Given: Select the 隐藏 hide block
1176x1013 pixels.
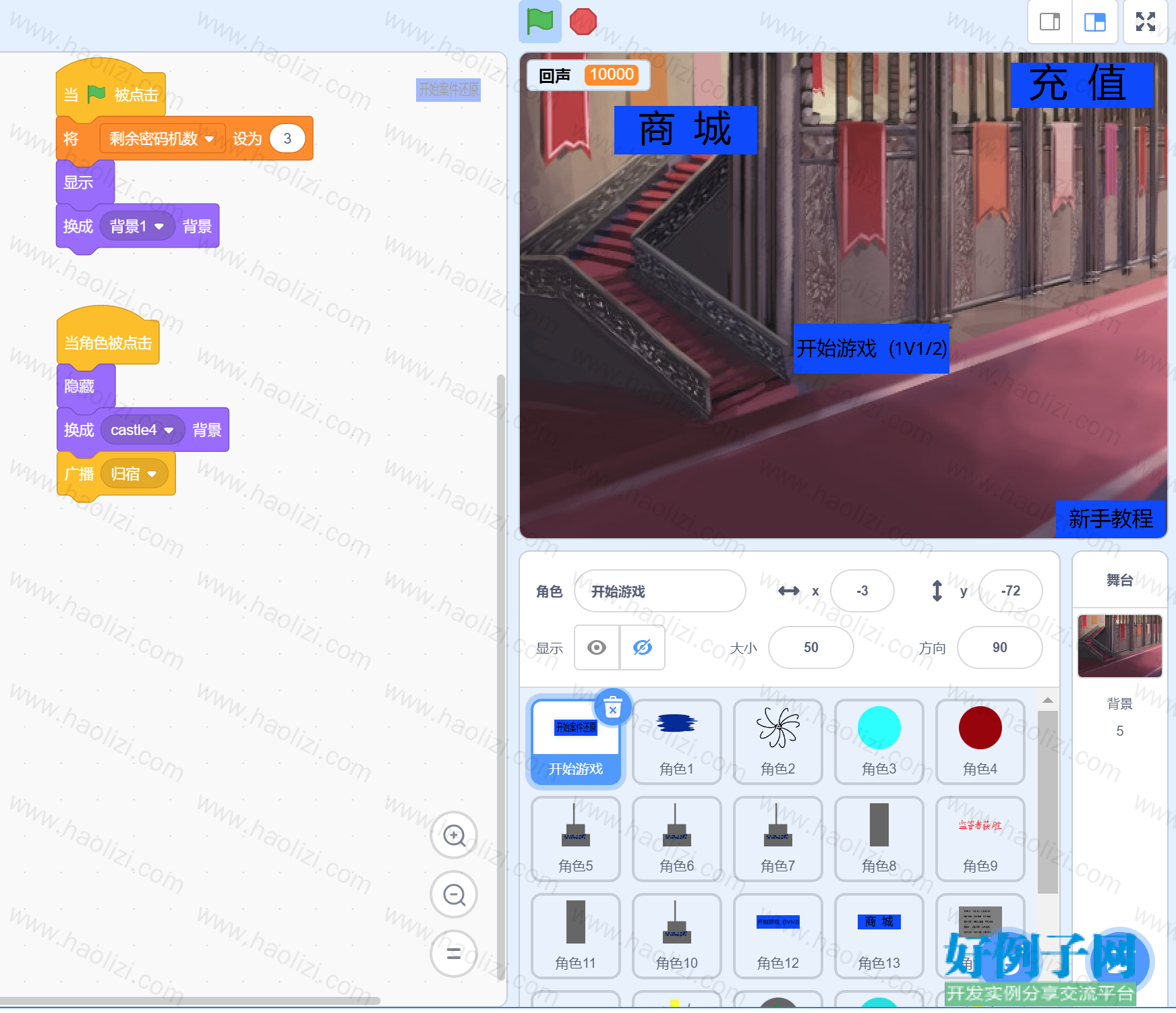Looking at the screenshot, I should 86,386.
